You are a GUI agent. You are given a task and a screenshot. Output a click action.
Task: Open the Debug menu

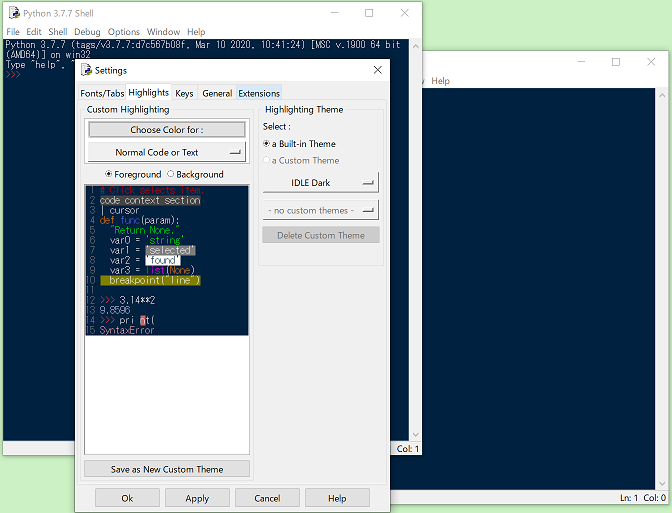87,32
